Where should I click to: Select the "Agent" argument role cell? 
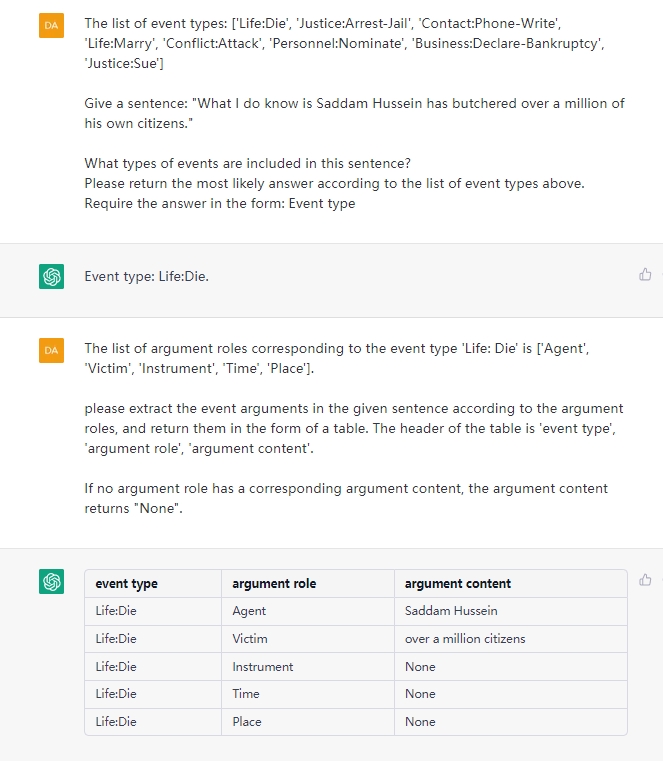pos(308,611)
